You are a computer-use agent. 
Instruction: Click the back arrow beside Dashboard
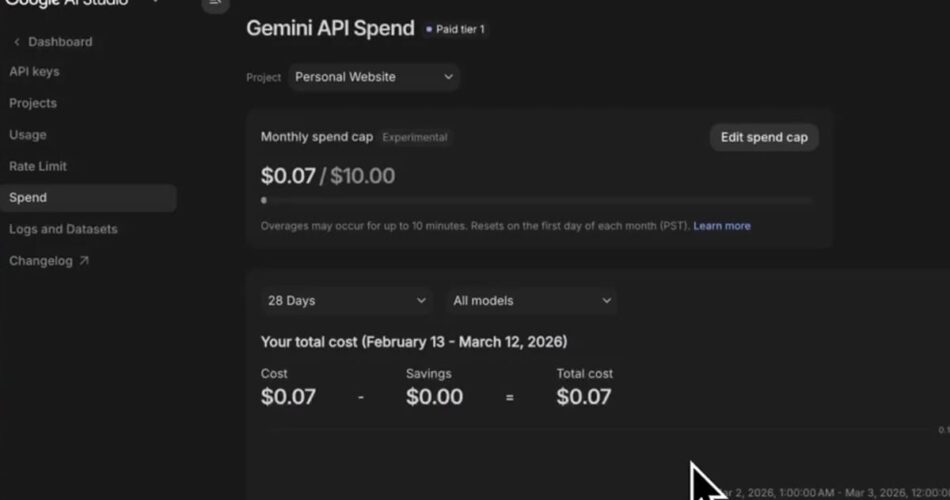[17, 42]
